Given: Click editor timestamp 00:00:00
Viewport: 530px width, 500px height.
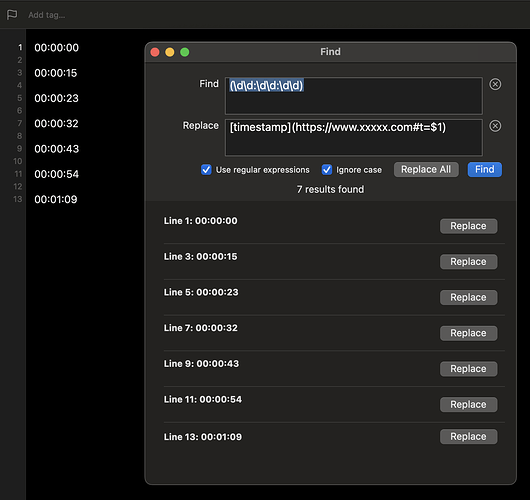Looking at the screenshot, I should tap(56, 48).
